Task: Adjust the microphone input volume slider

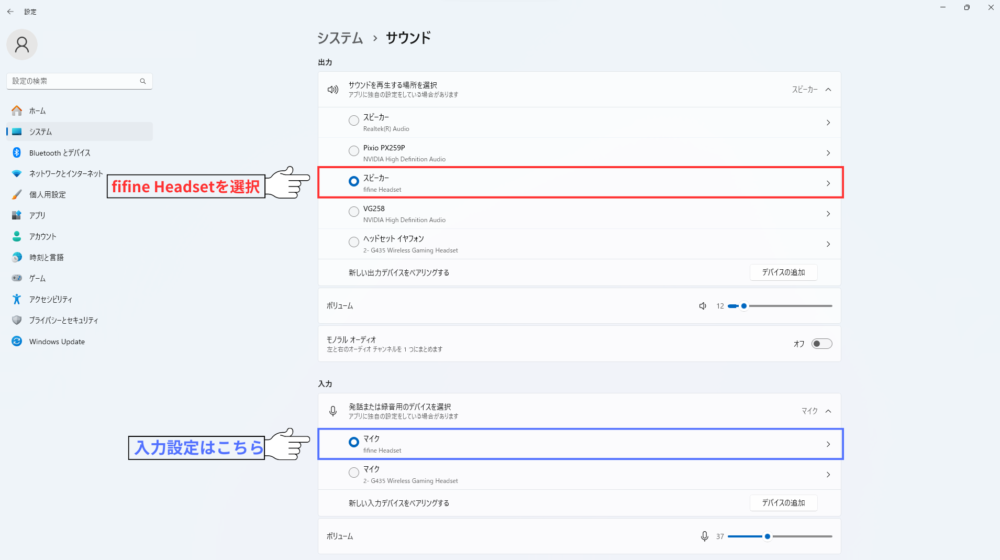Action: click(x=780, y=536)
